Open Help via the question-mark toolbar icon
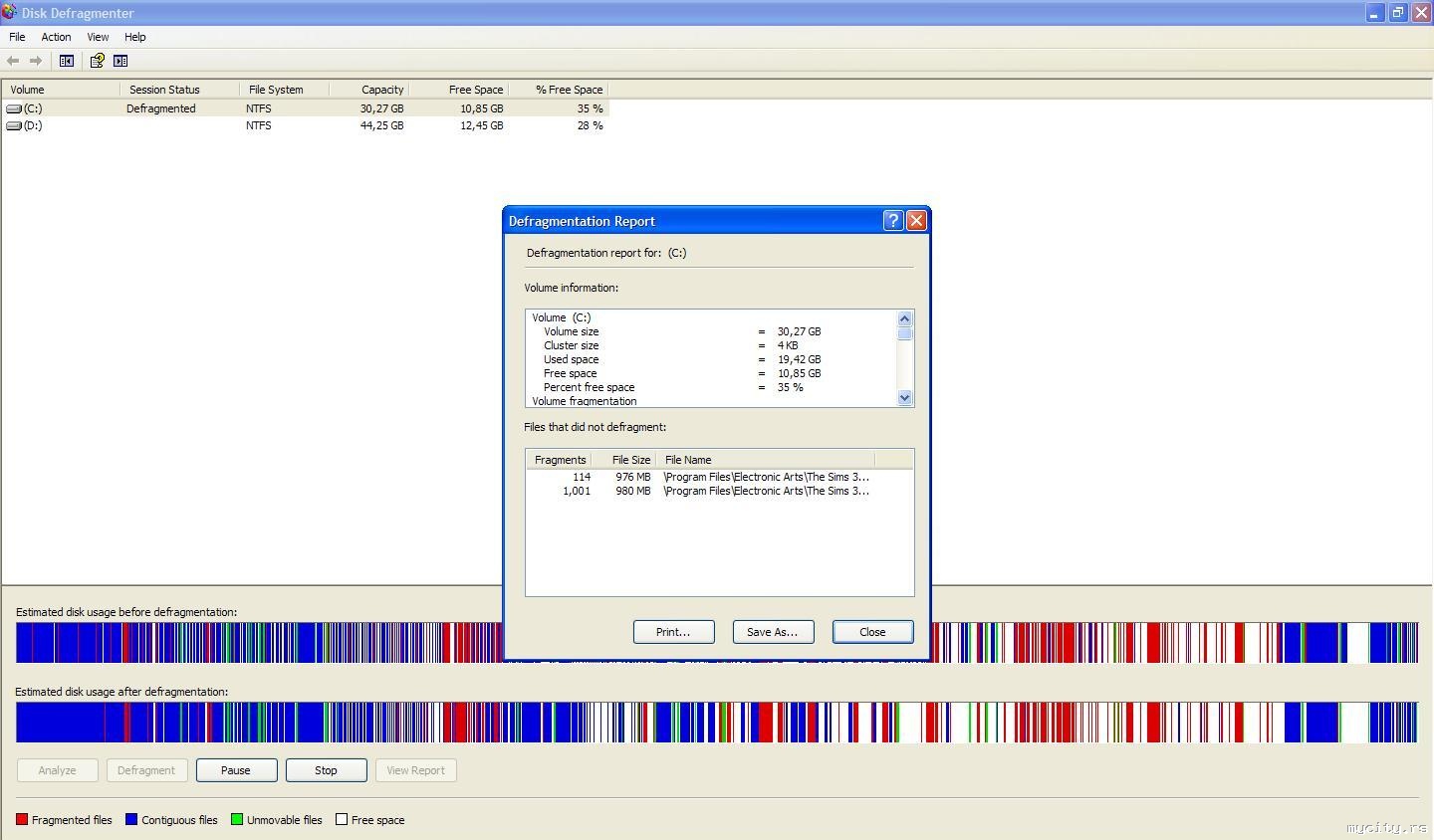 pyautogui.click(x=97, y=61)
